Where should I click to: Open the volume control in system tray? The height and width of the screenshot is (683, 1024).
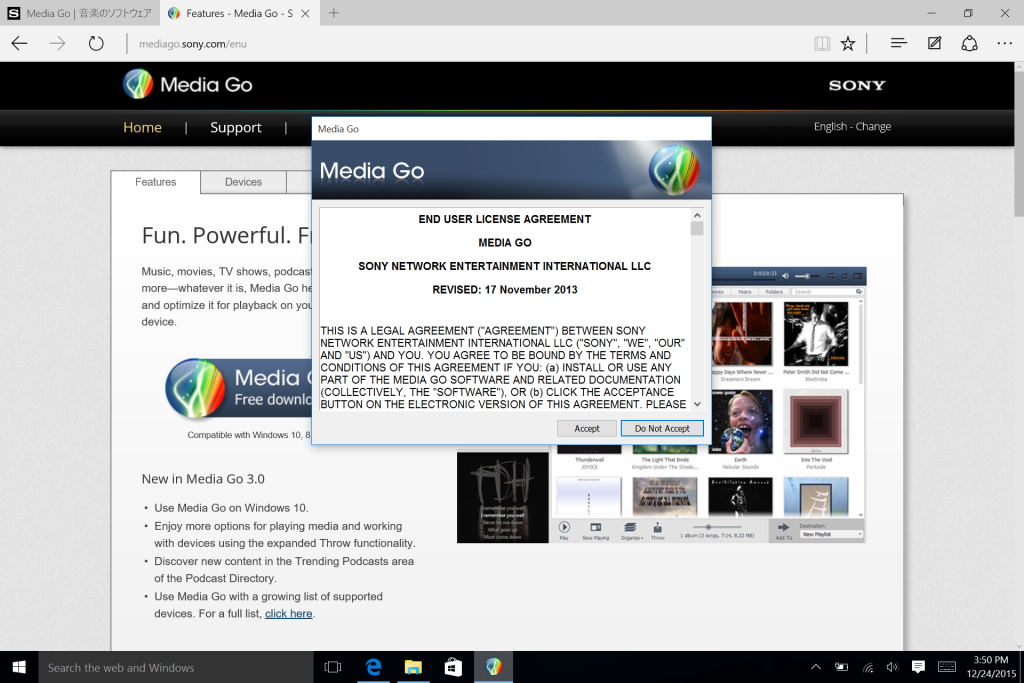tap(892, 667)
